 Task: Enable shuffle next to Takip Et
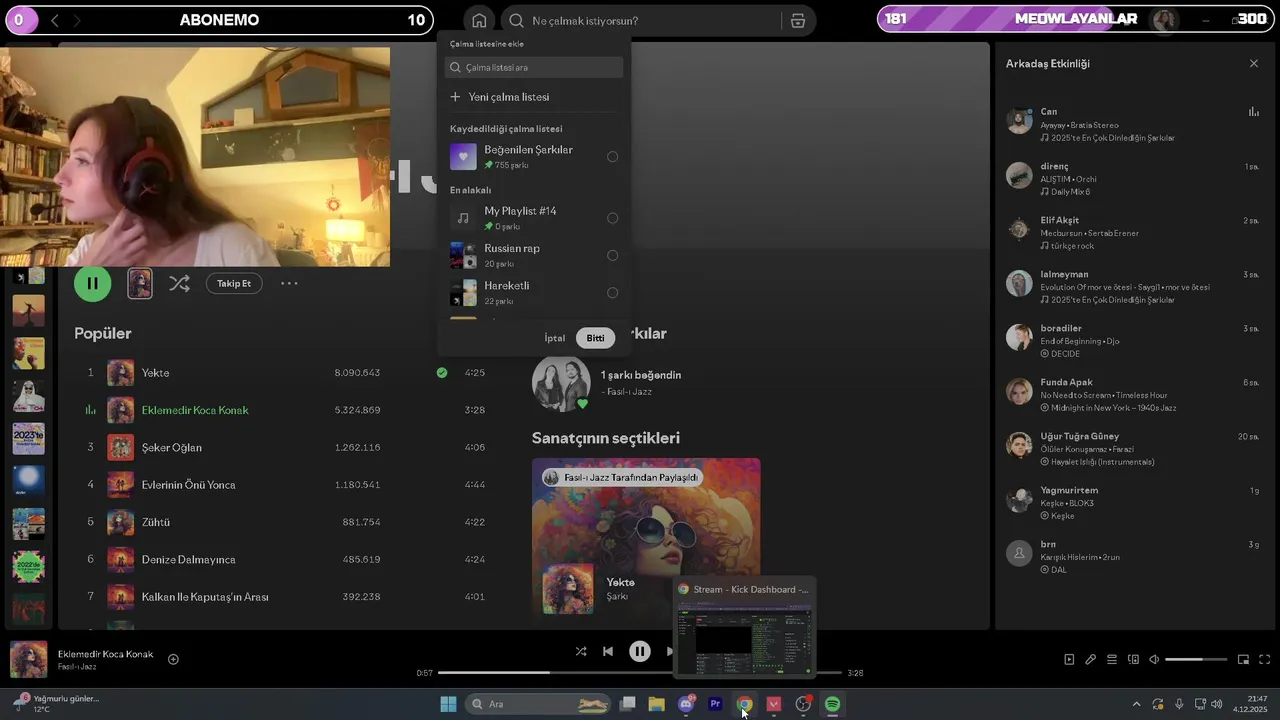179,283
